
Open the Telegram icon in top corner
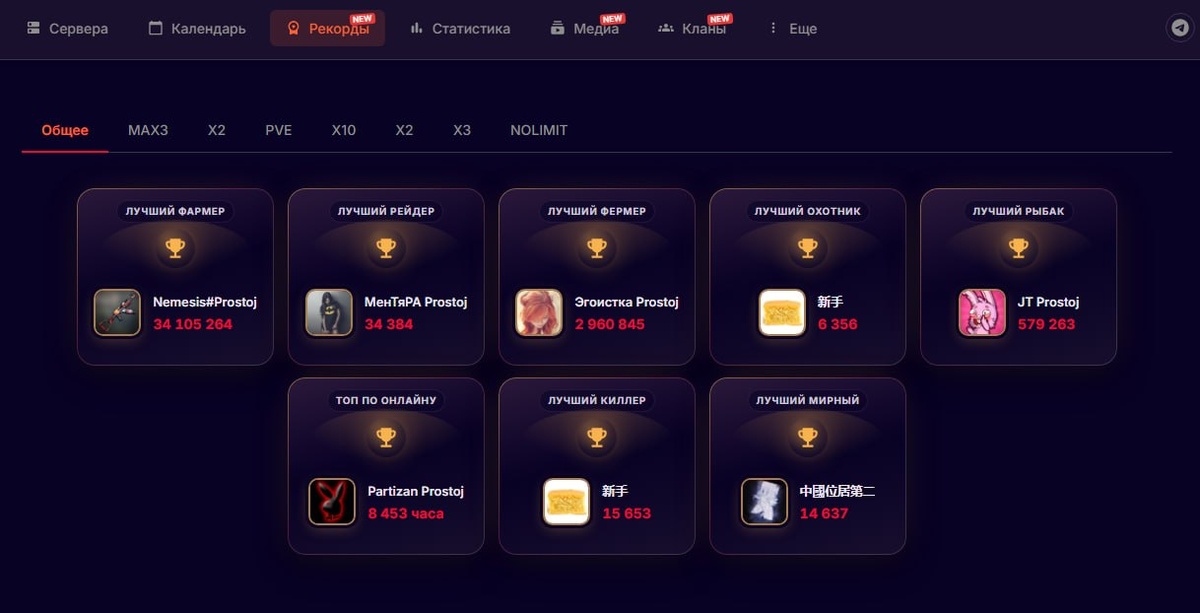[x=1181, y=28]
